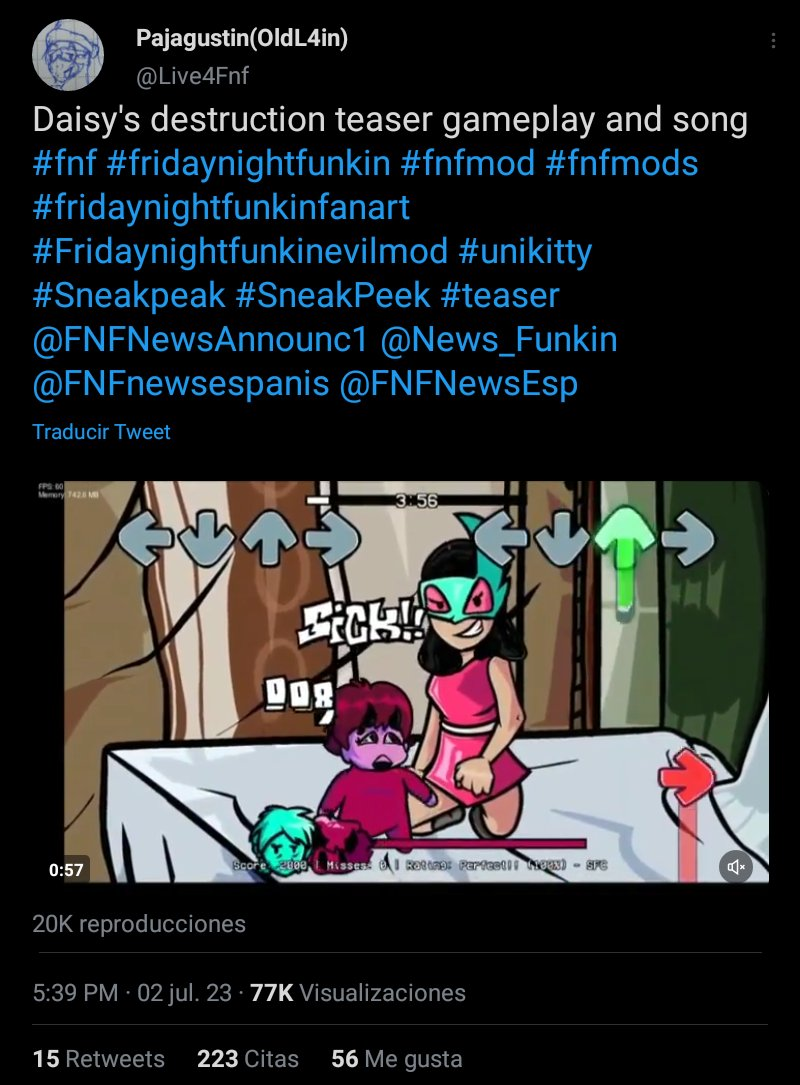View the 15 Retweets list
This screenshot has width=800, height=1085.
pyautogui.click(x=98, y=1059)
